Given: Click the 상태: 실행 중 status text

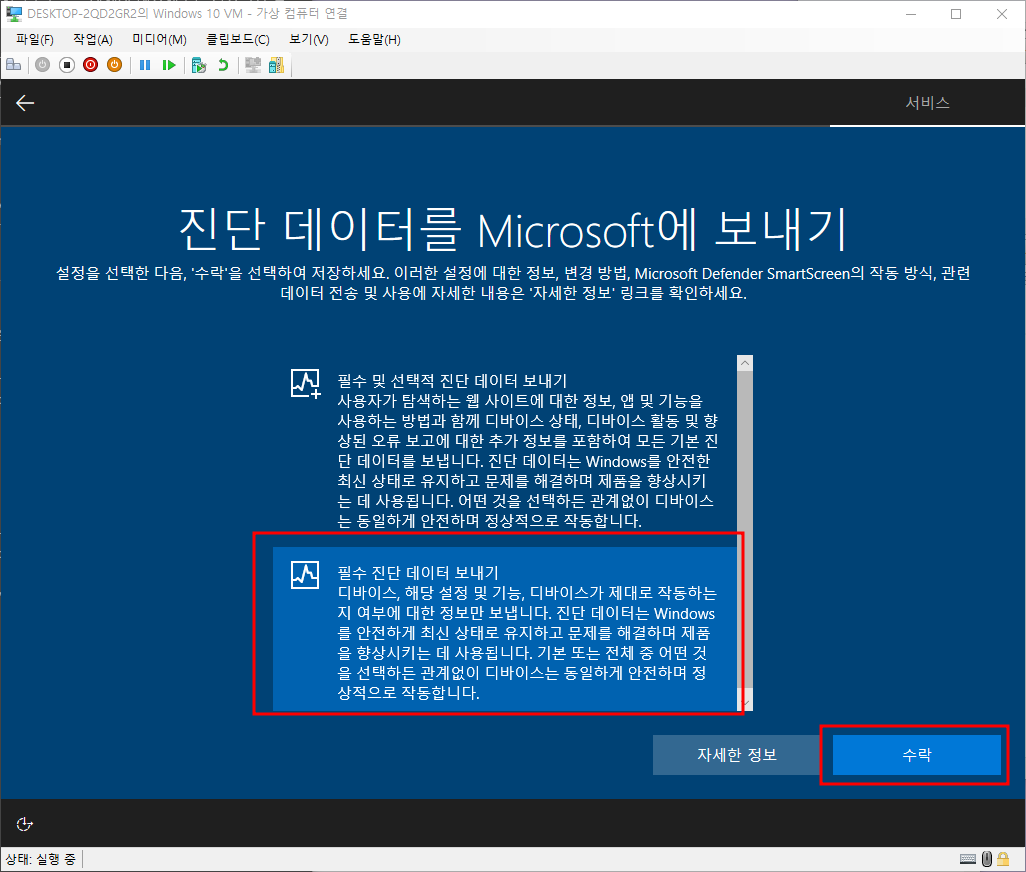Looking at the screenshot, I should pyautogui.click(x=41, y=858).
